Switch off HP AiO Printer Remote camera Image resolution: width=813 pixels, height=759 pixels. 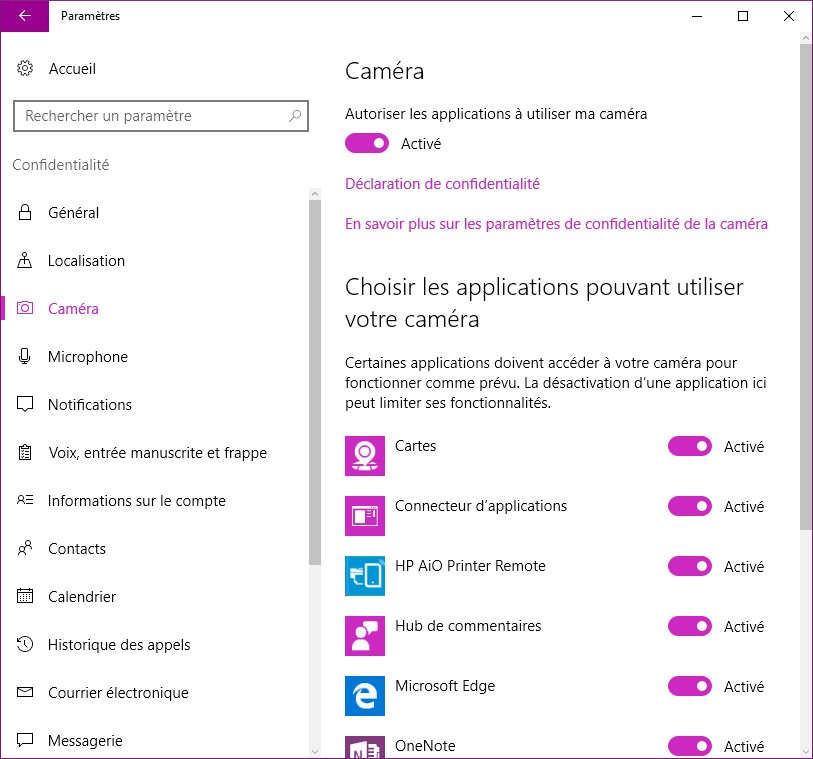[x=690, y=567]
